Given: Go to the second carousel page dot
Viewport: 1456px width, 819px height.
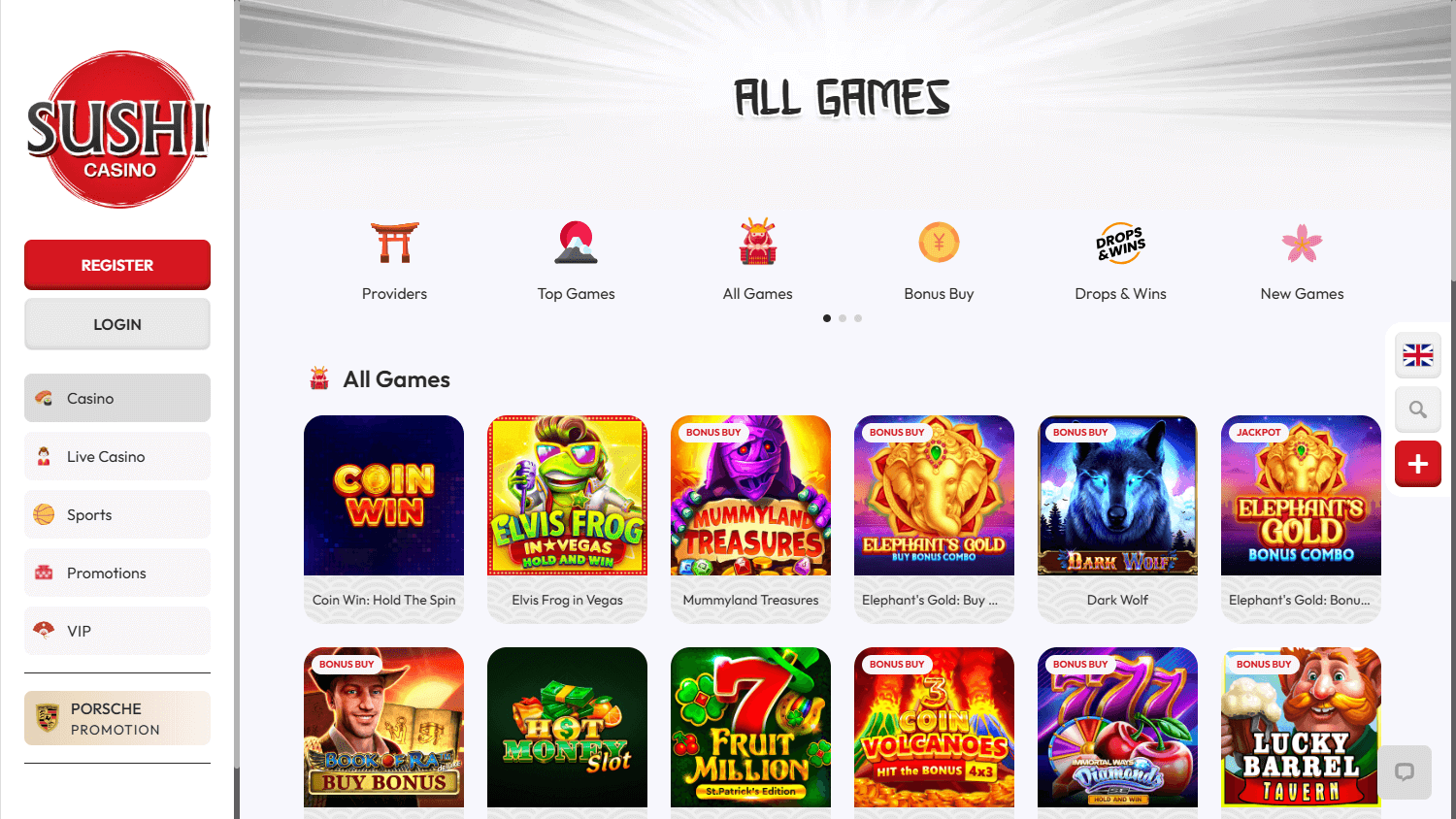Looking at the screenshot, I should [843, 318].
